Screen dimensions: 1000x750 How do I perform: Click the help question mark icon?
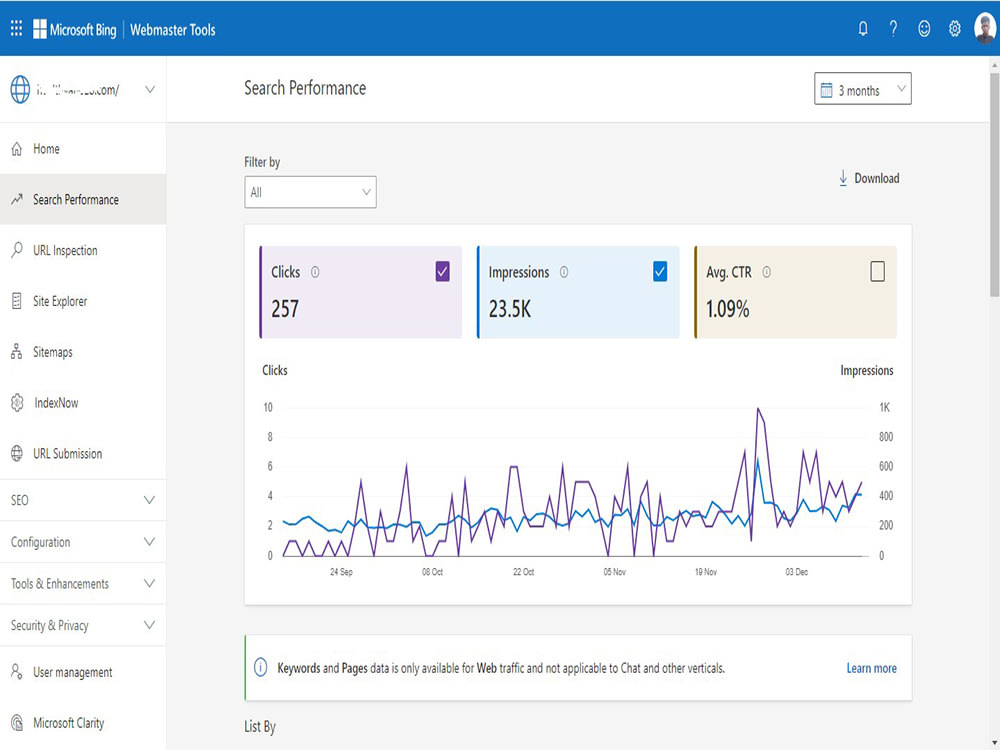[x=893, y=29]
